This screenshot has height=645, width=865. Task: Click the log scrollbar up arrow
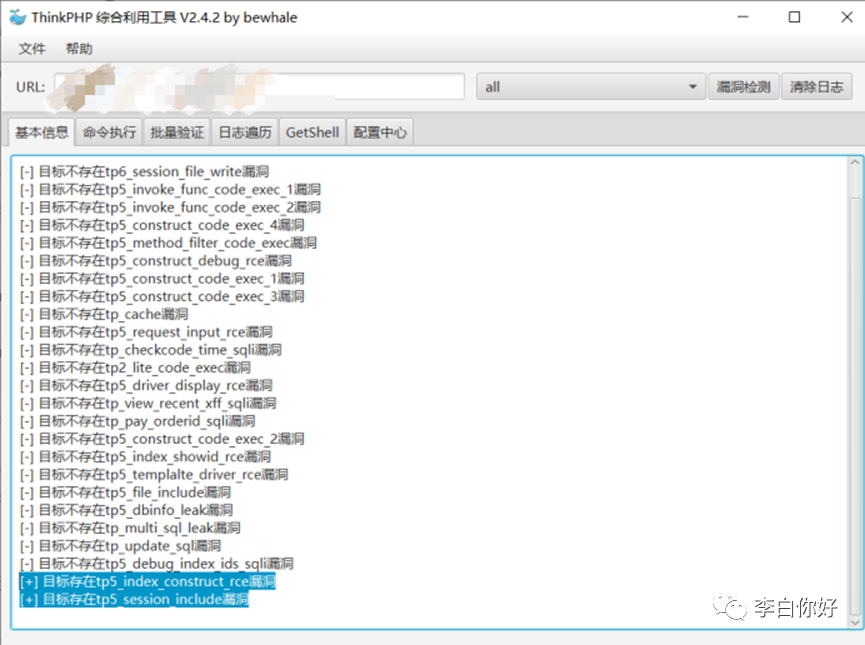tap(855, 162)
